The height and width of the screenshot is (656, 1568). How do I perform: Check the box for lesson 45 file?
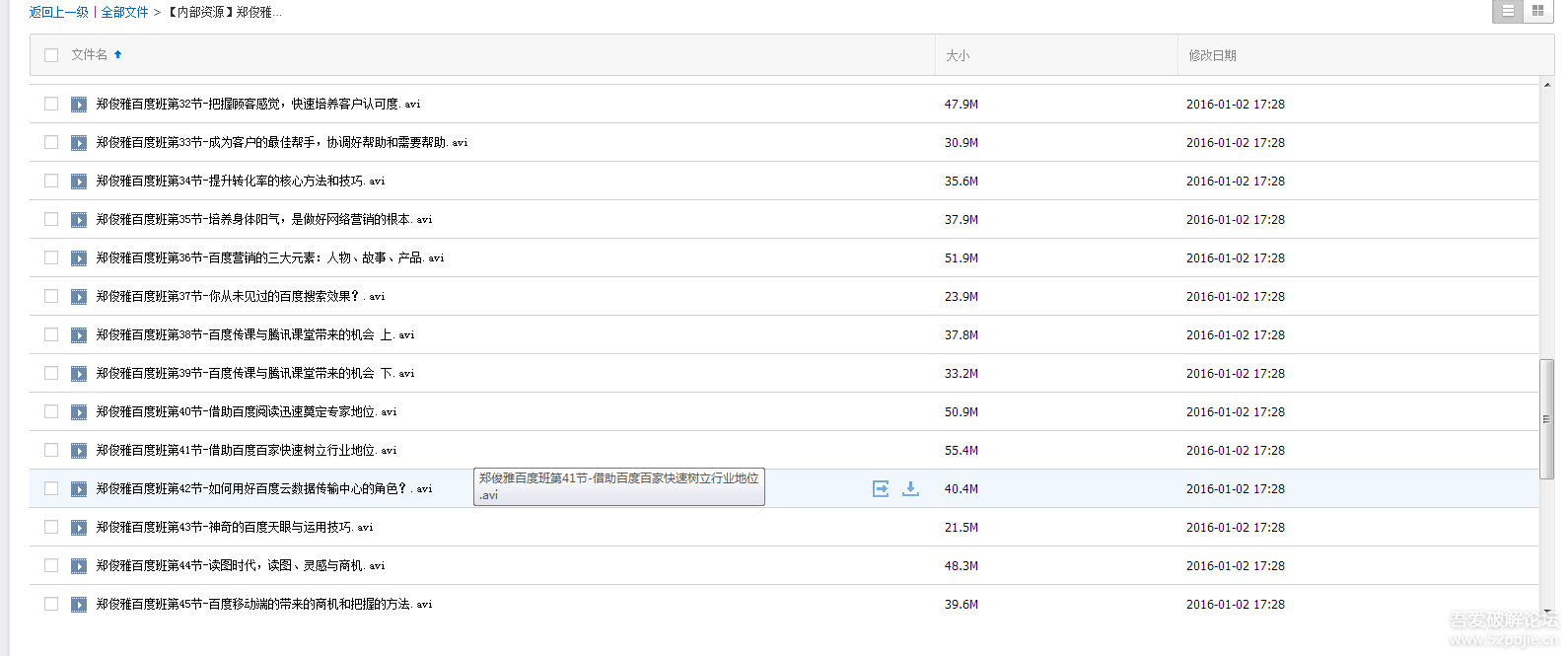pos(51,604)
